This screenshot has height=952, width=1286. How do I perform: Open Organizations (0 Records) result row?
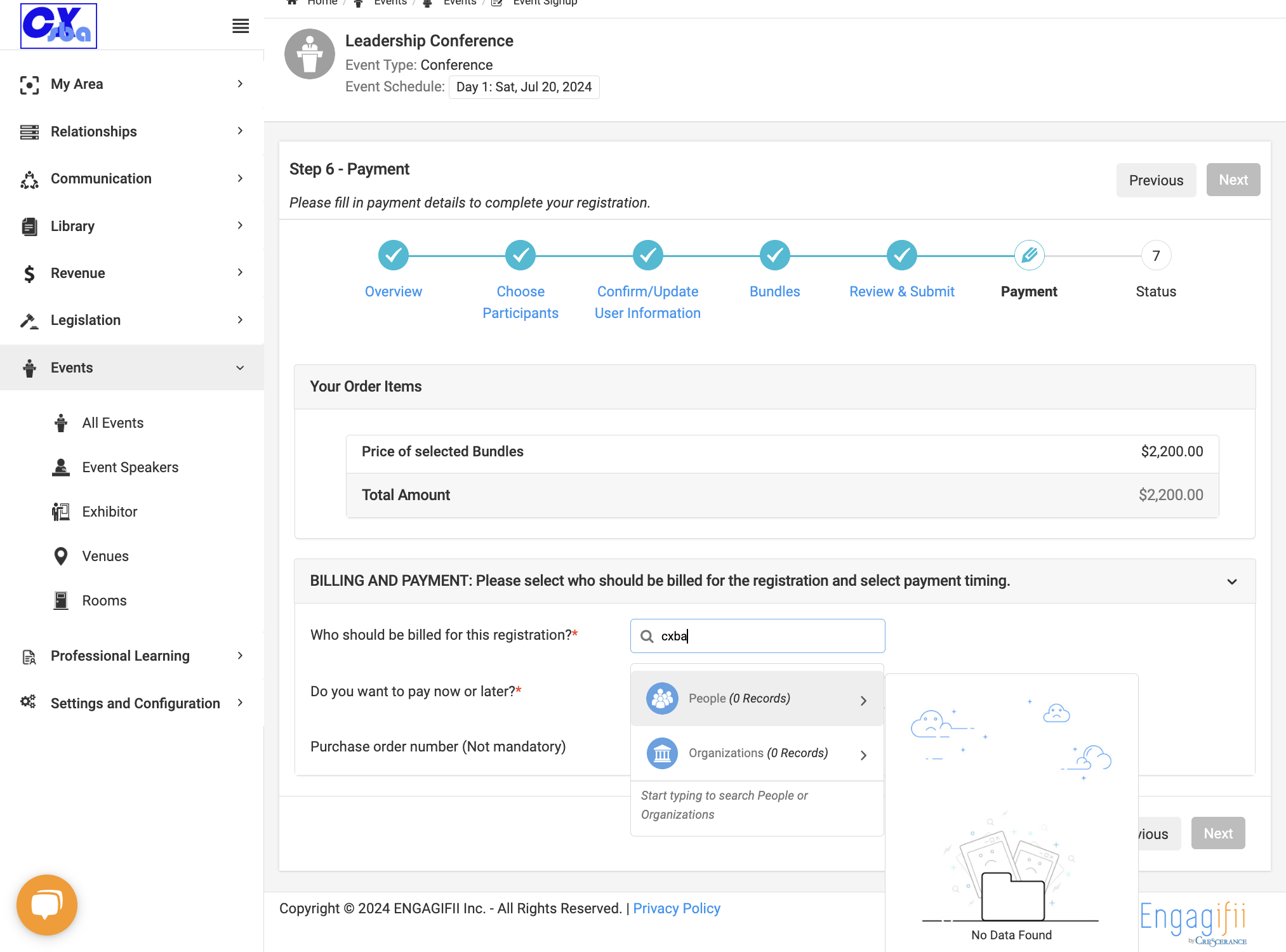[x=757, y=753]
